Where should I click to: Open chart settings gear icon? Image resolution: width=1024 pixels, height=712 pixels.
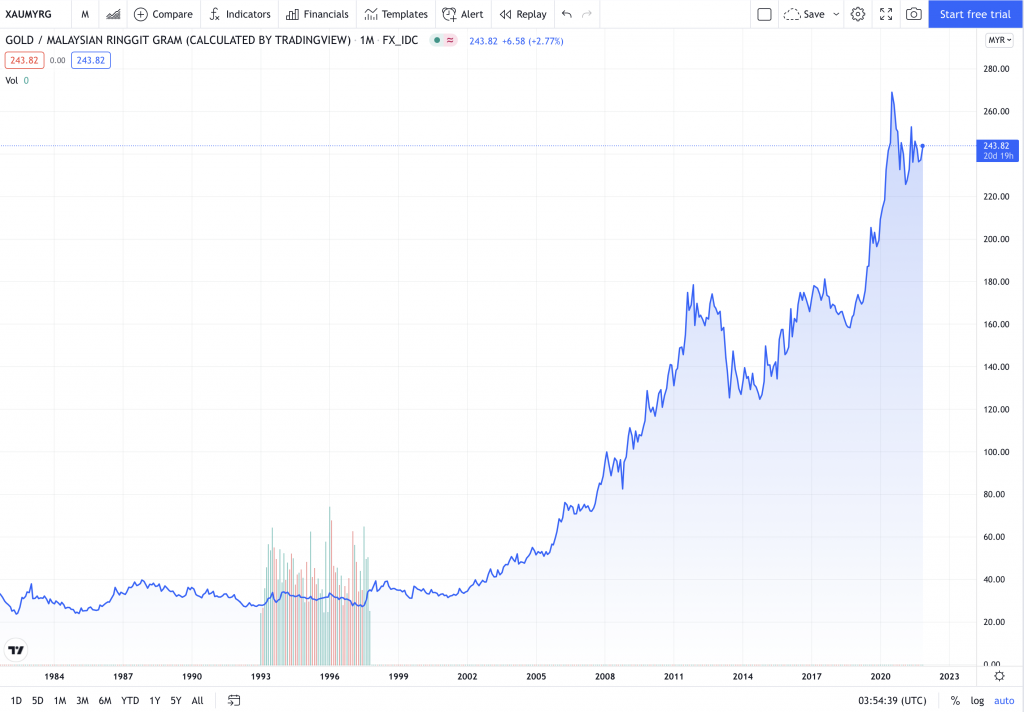pyautogui.click(x=857, y=14)
